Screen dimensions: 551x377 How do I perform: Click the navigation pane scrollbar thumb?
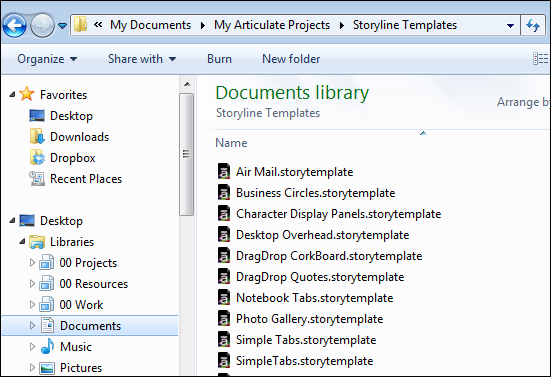187,154
